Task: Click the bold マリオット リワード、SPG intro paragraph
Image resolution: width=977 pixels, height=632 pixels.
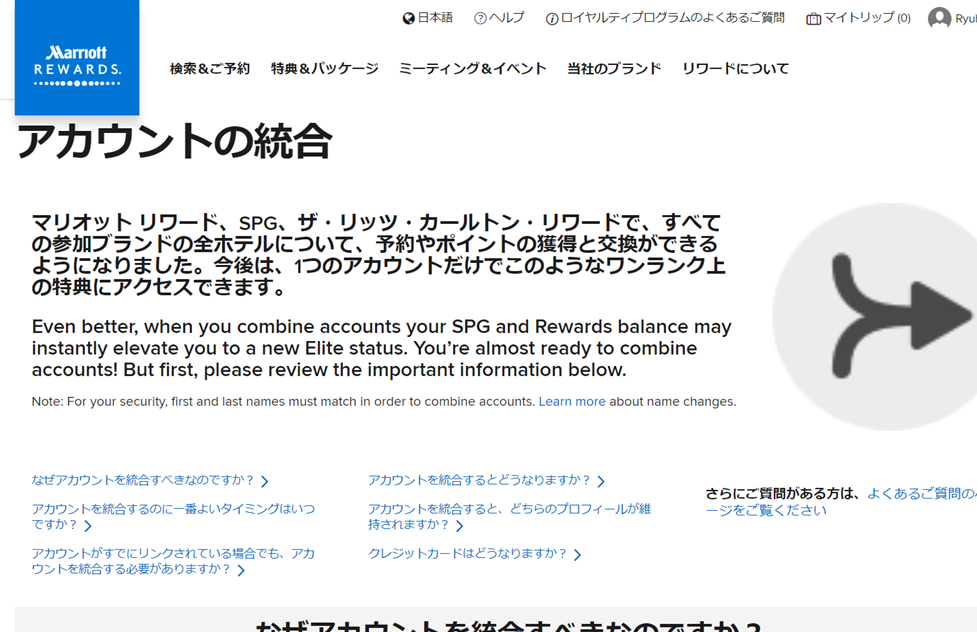Action: [378, 254]
